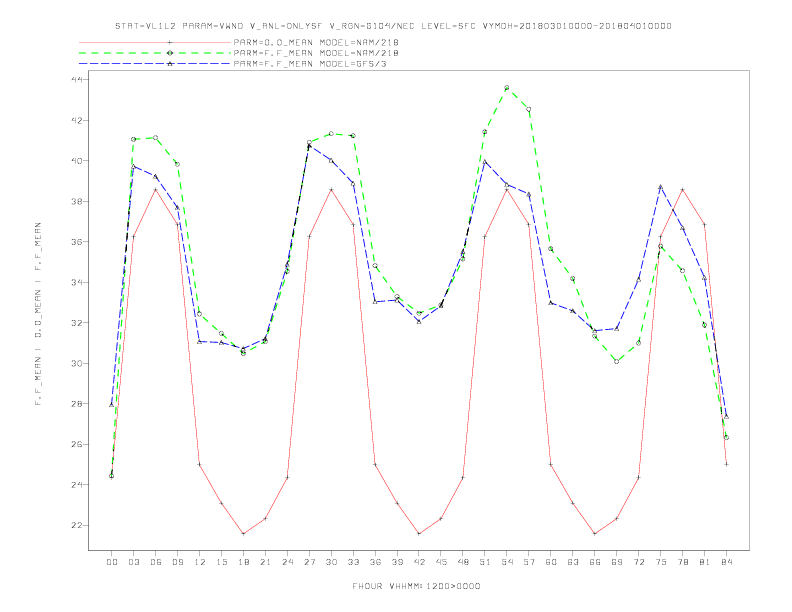The height and width of the screenshot is (612, 792).
Task: Select legend entry PARM=F.F_MEAN MODEL=GFS/3
Action: pos(310,64)
